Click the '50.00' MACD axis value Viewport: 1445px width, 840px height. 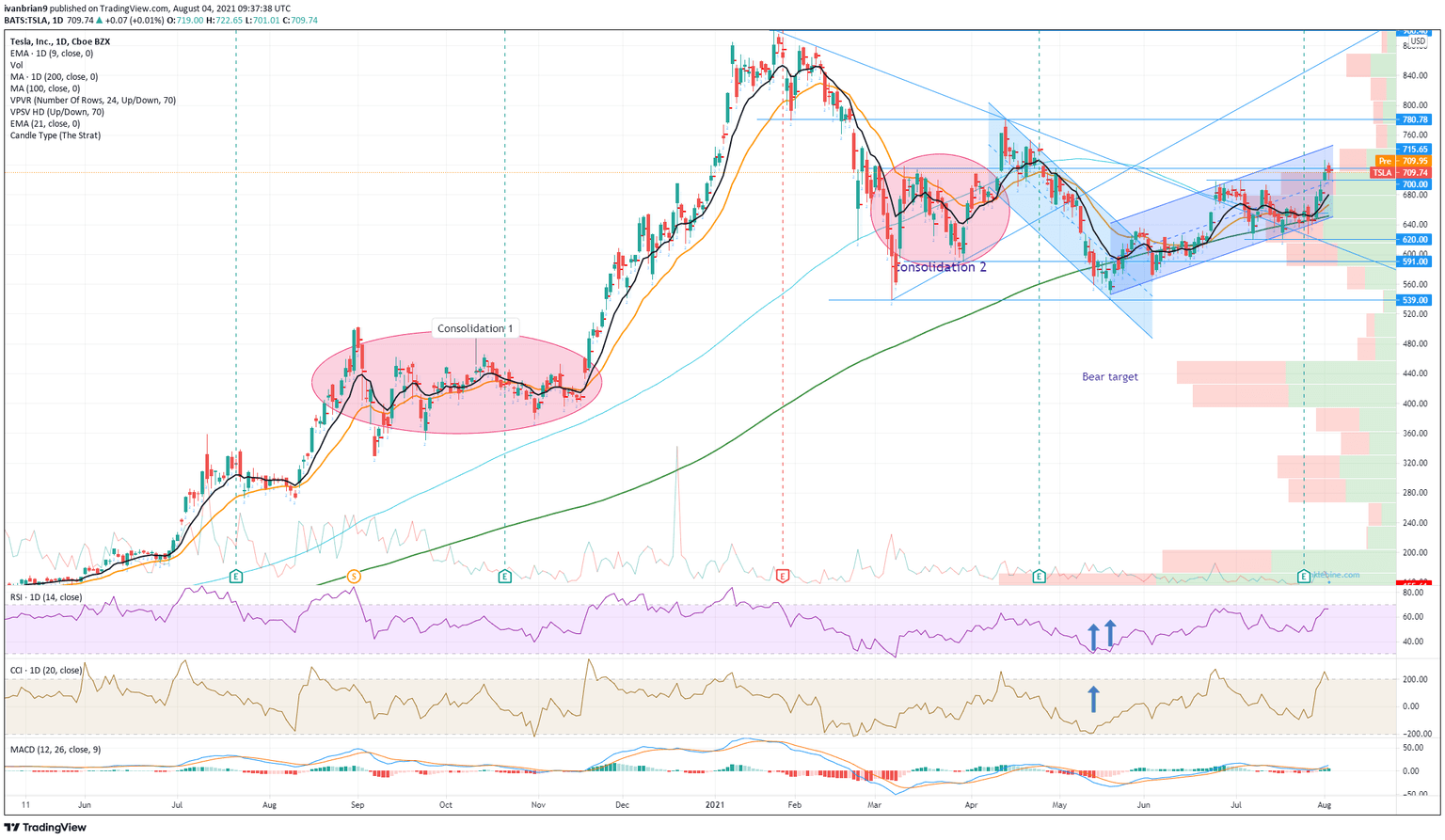(1413, 748)
